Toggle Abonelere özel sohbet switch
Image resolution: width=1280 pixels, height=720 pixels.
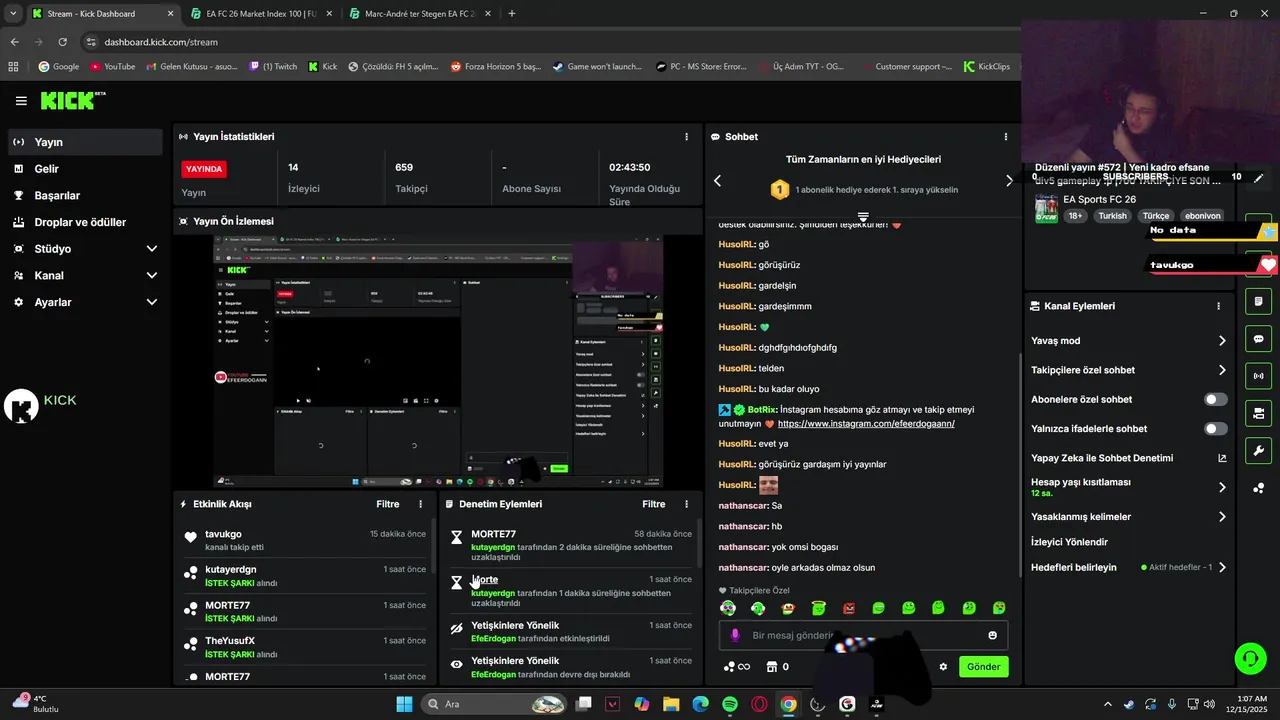point(1215,399)
